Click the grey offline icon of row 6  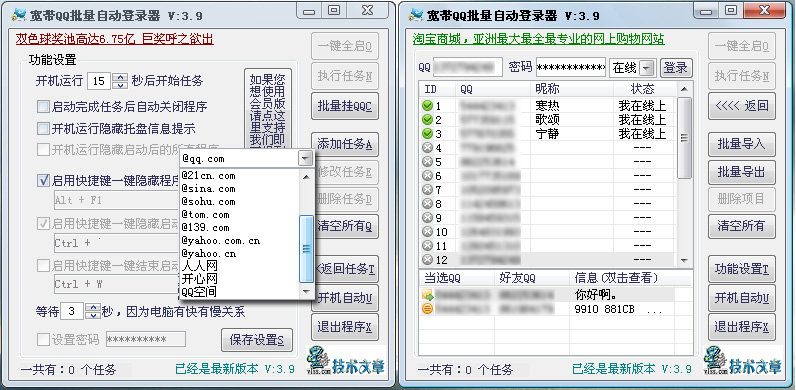pos(427,176)
